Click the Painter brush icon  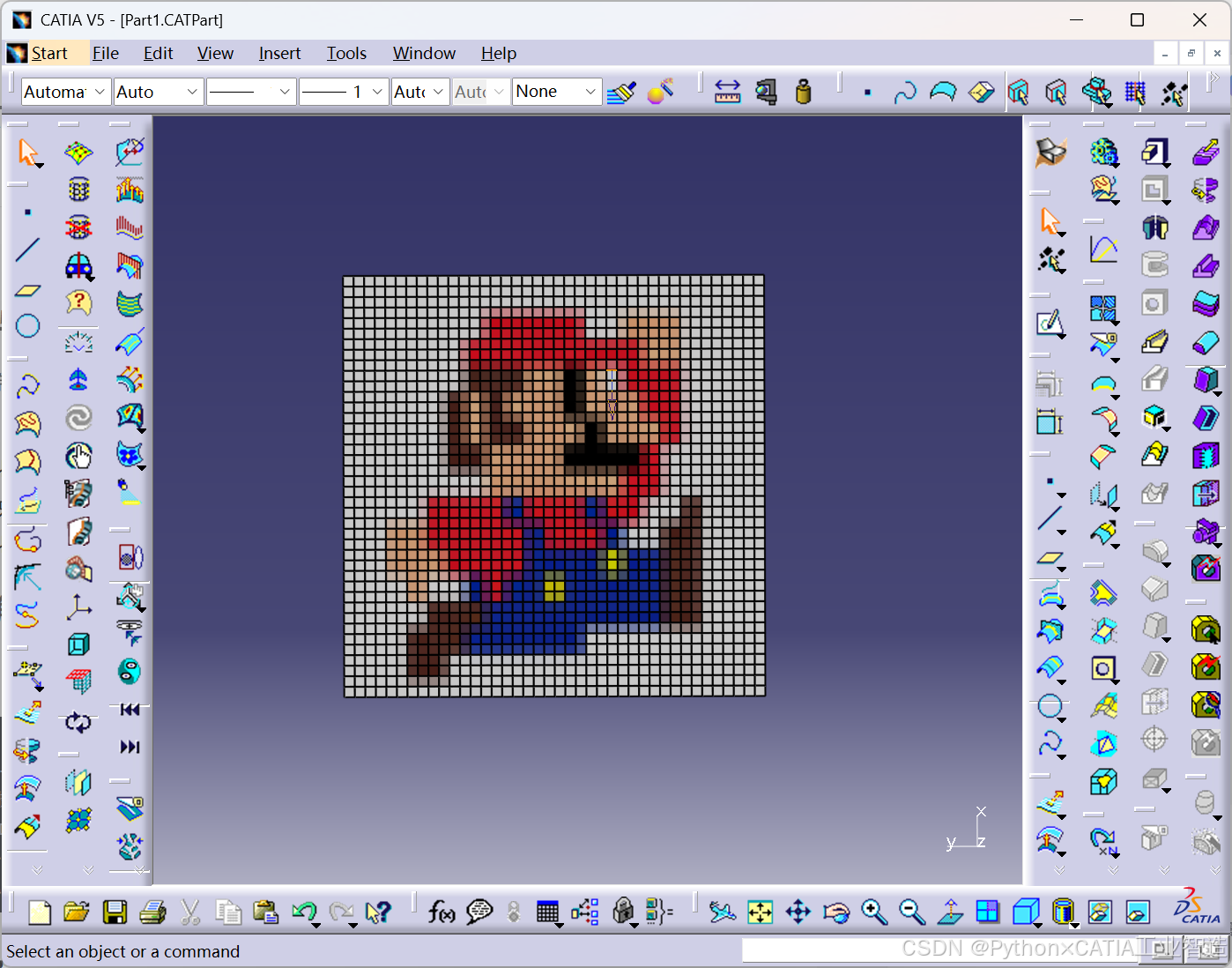(x=622, y=92)
